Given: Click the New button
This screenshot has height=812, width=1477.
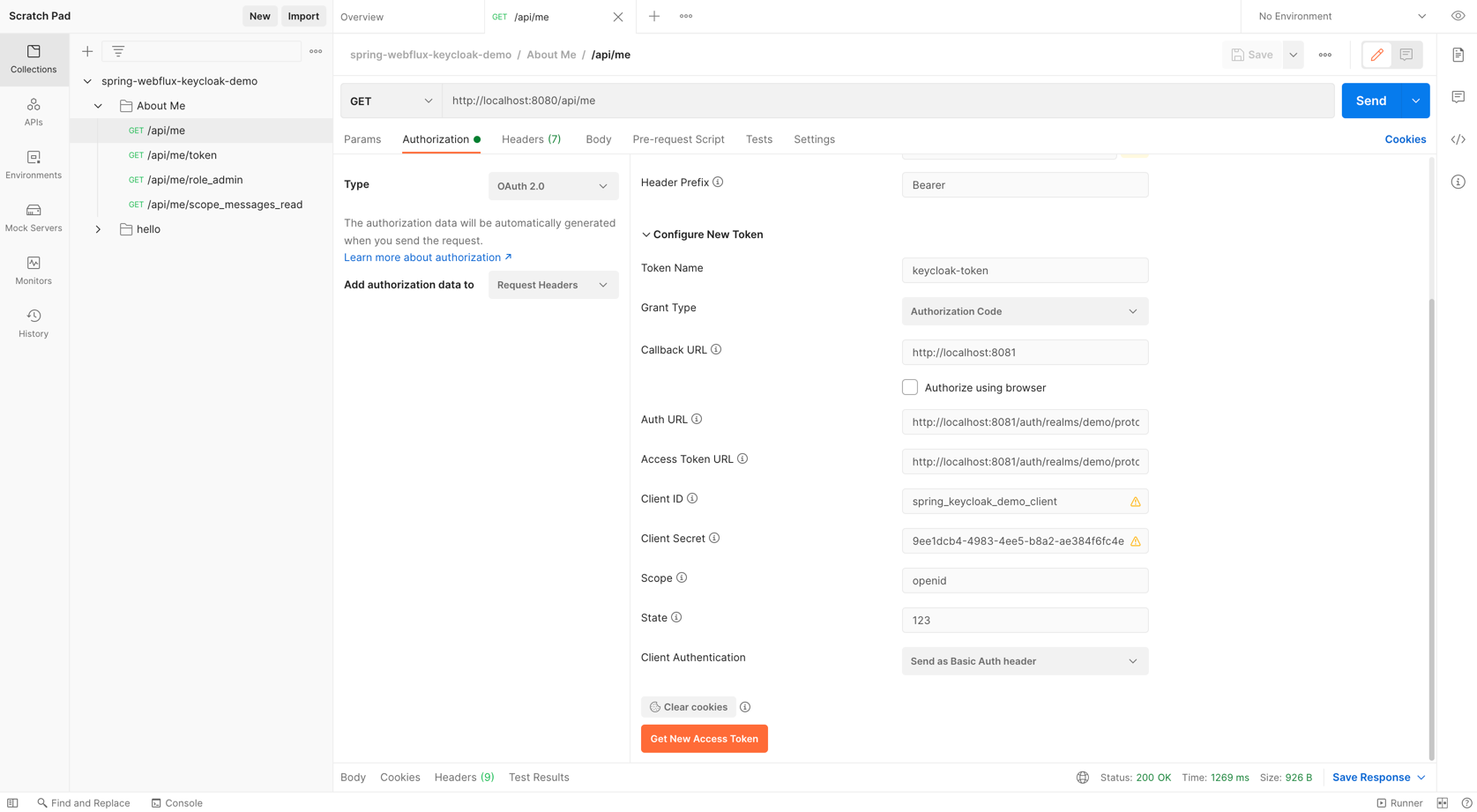Looking at the screenshot, I should [259, 16].
